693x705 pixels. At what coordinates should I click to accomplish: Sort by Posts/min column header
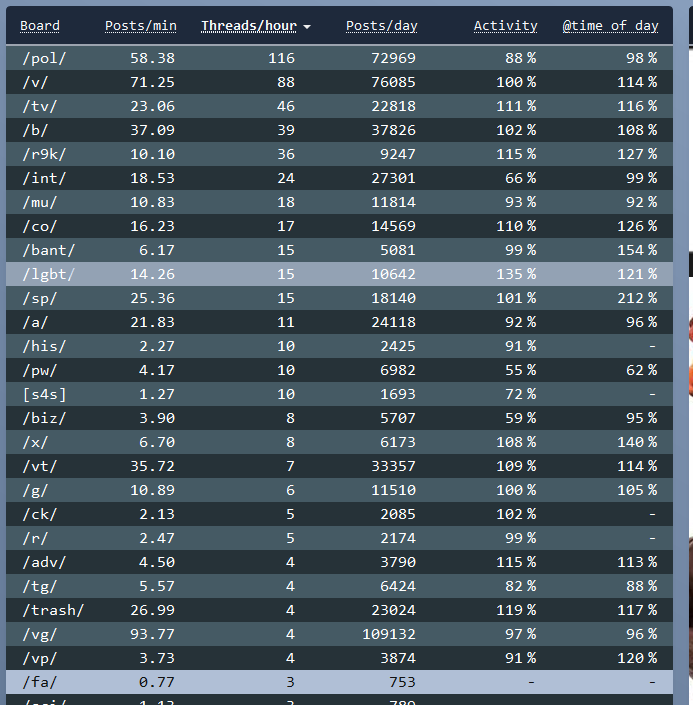pos(141,26)
